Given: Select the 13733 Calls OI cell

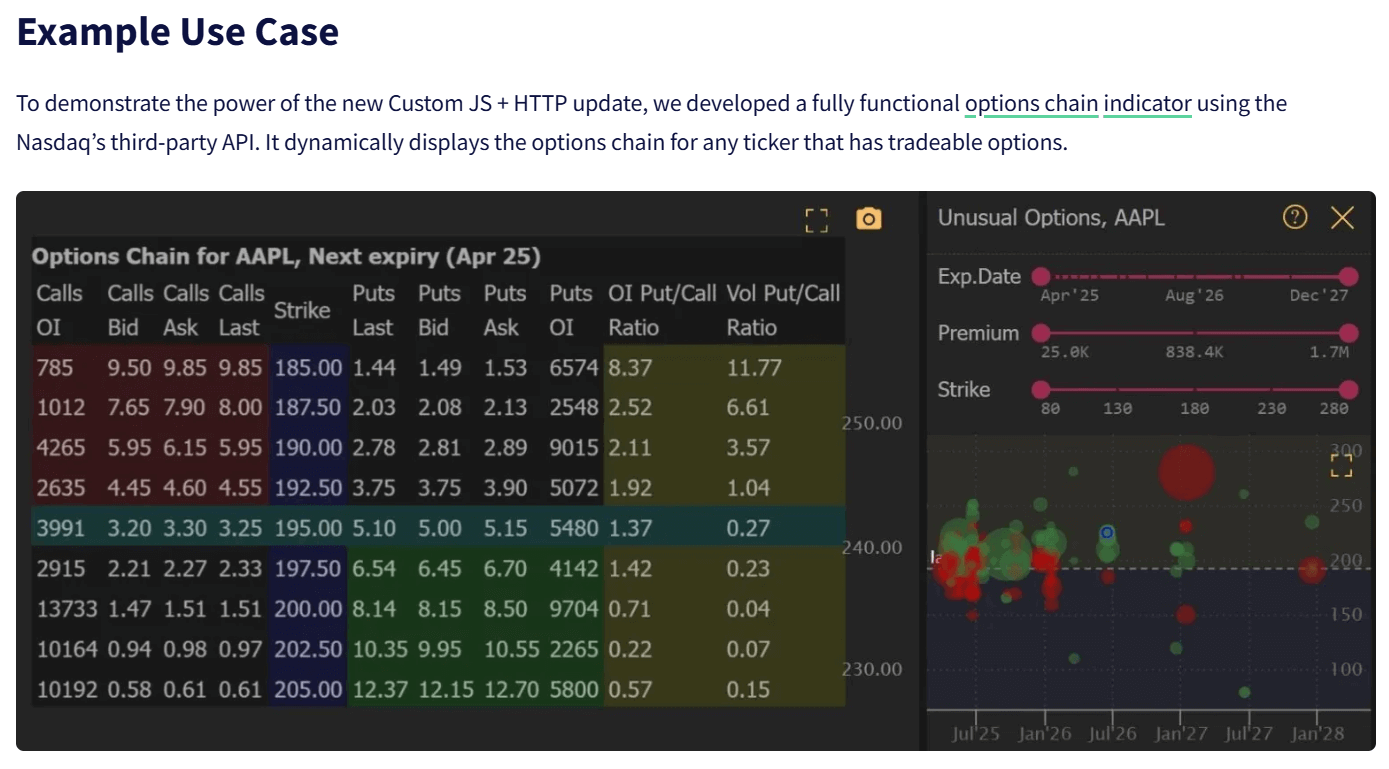Looking at the screenshot, I should pos(68,609).
